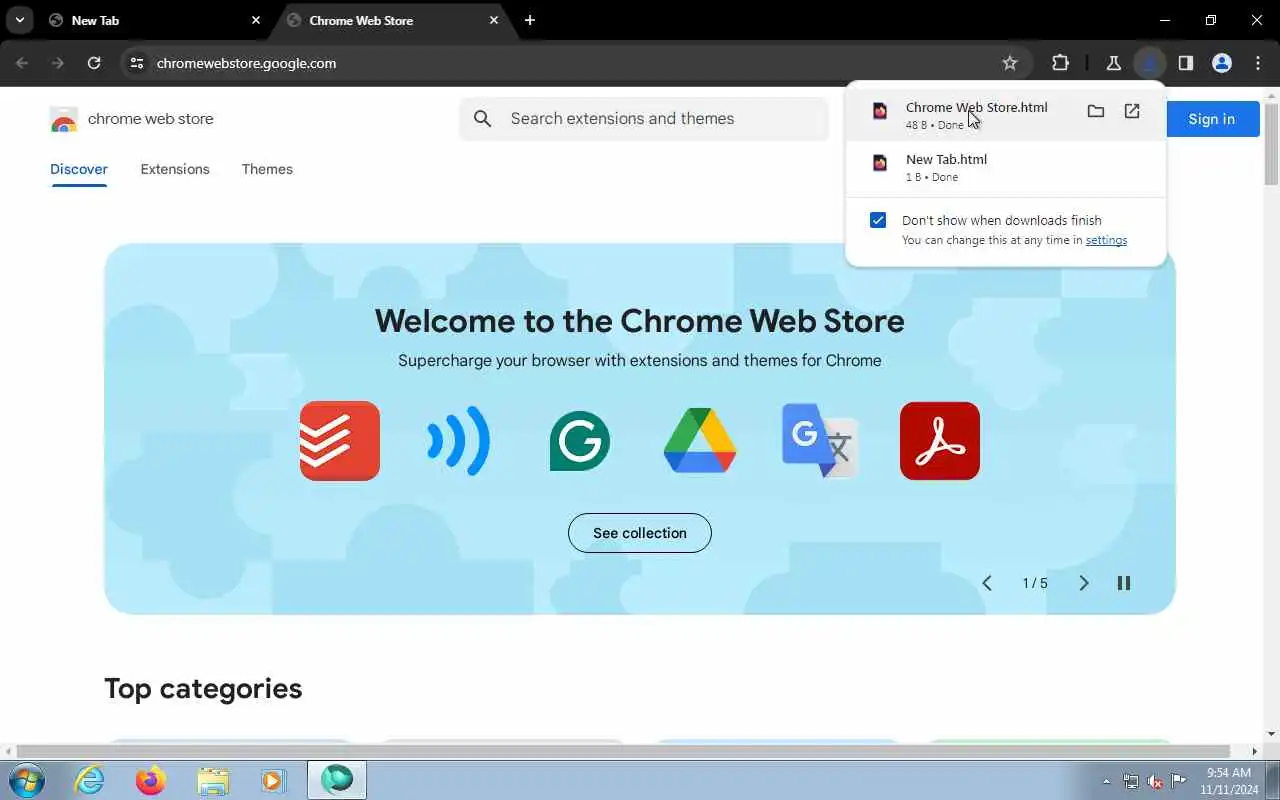1280x800 pixels.
Task: Toggle the downloads toolbar button
Action: [1150, 63]
